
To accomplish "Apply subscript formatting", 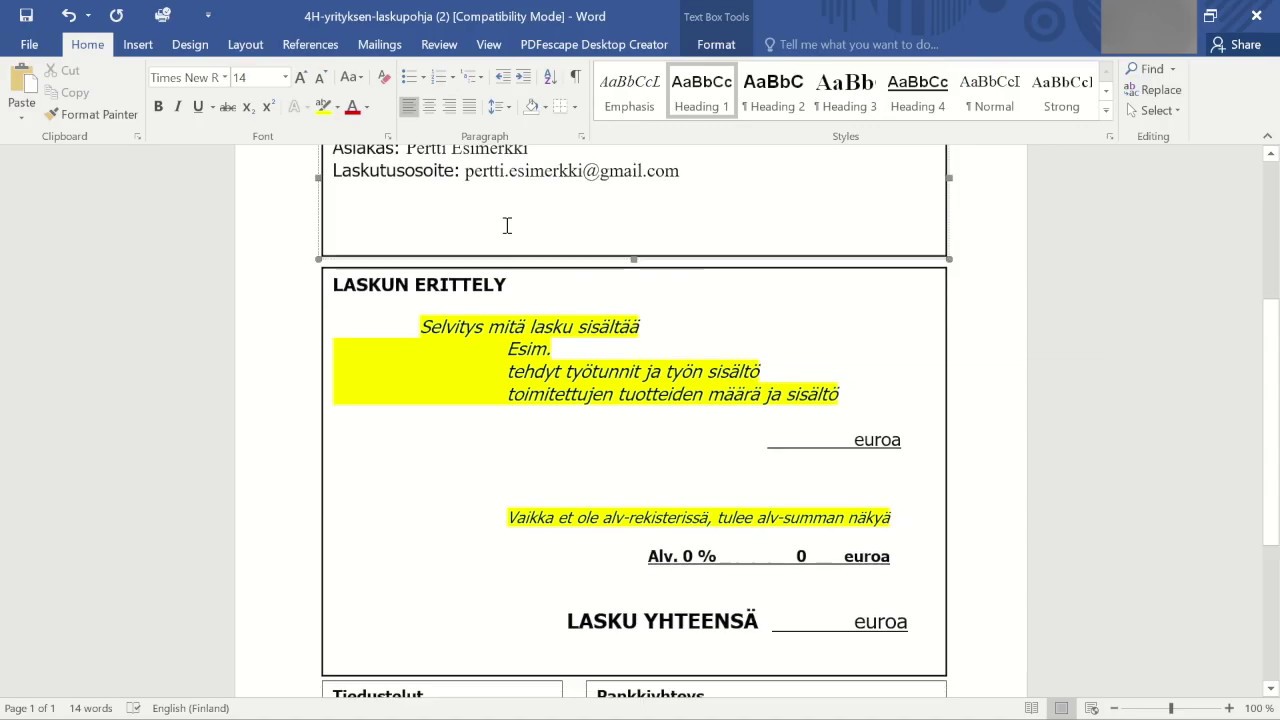I will tap(248, 107).
